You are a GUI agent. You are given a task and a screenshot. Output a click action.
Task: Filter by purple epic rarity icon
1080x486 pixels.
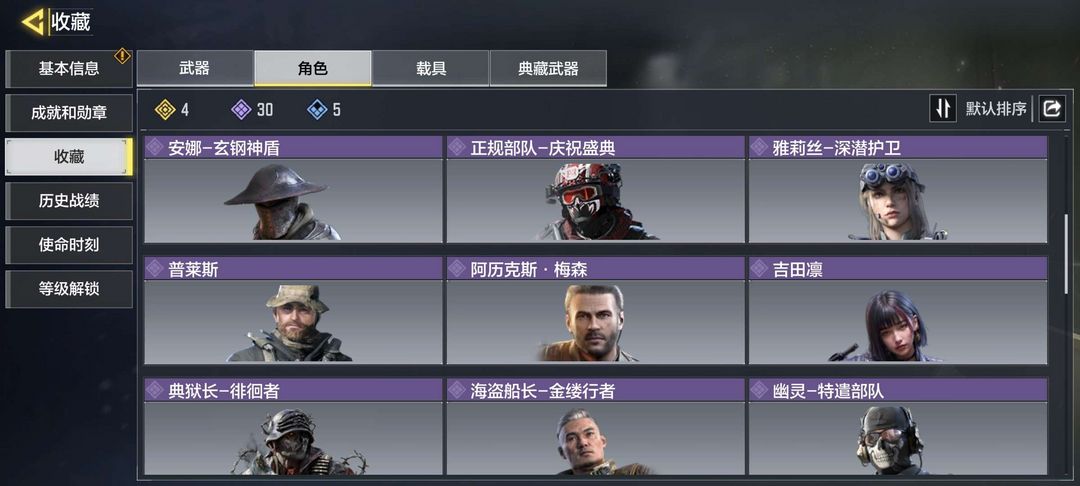241,109
